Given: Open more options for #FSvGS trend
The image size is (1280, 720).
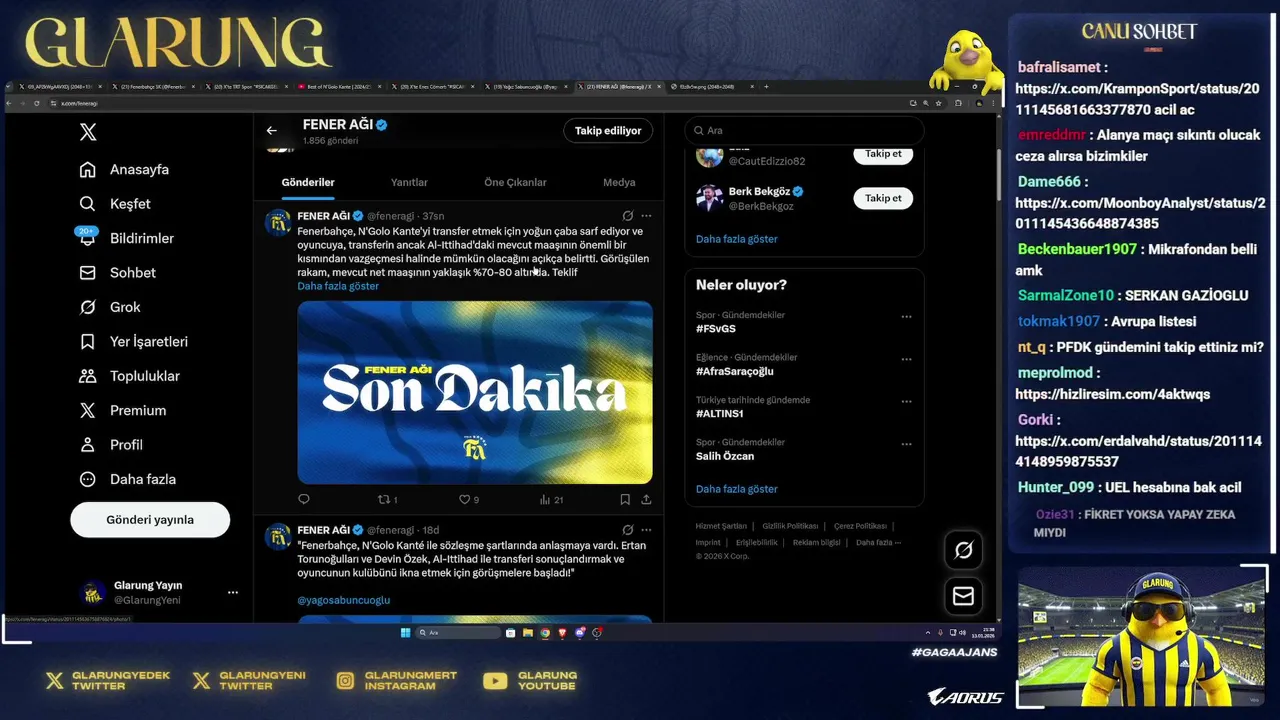Looking at the screenshot, I should 906,317.
